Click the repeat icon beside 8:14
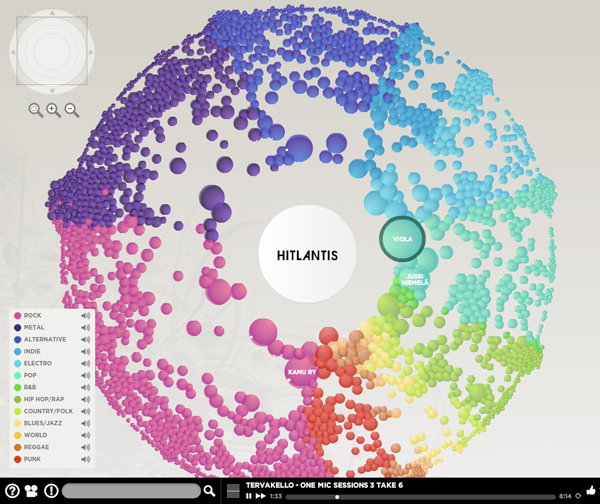 [x=578, y=496]
